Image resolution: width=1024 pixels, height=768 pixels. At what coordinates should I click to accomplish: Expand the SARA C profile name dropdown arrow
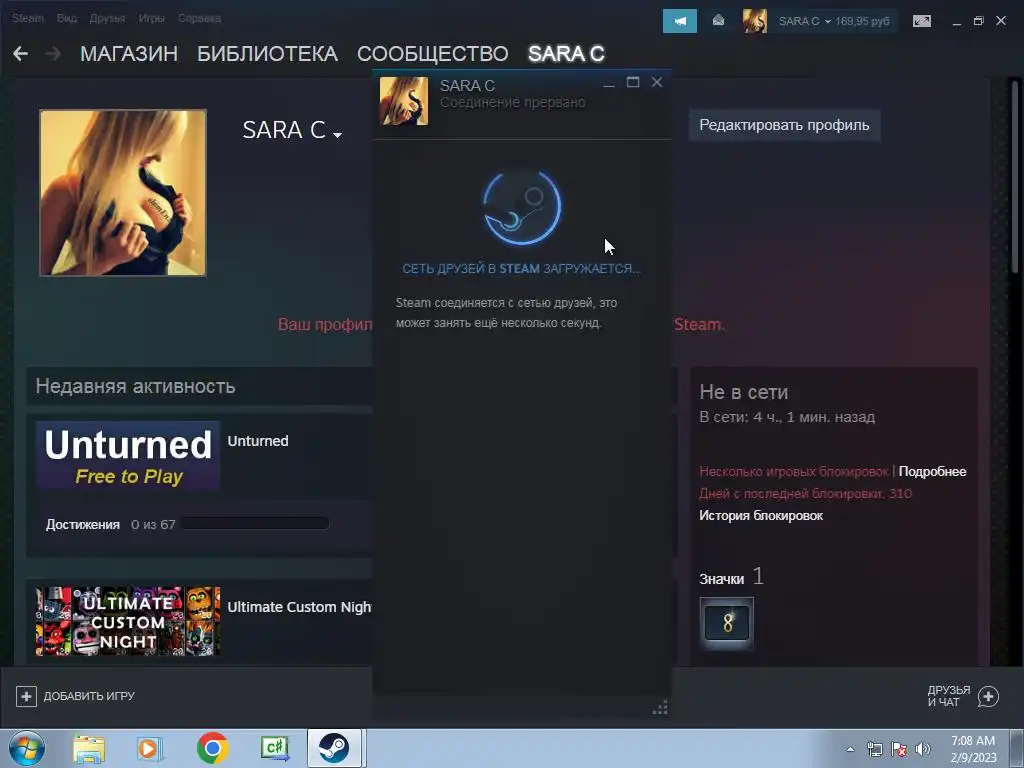coord(338,135)
